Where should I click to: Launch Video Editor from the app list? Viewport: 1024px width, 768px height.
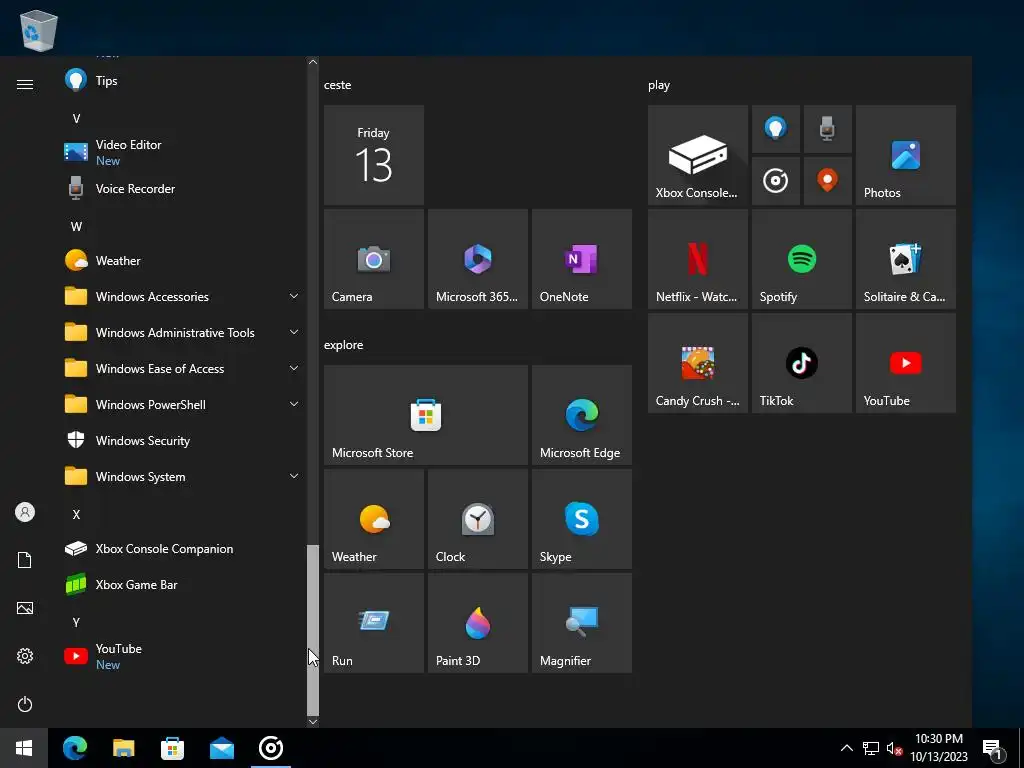tap(183, 152)
